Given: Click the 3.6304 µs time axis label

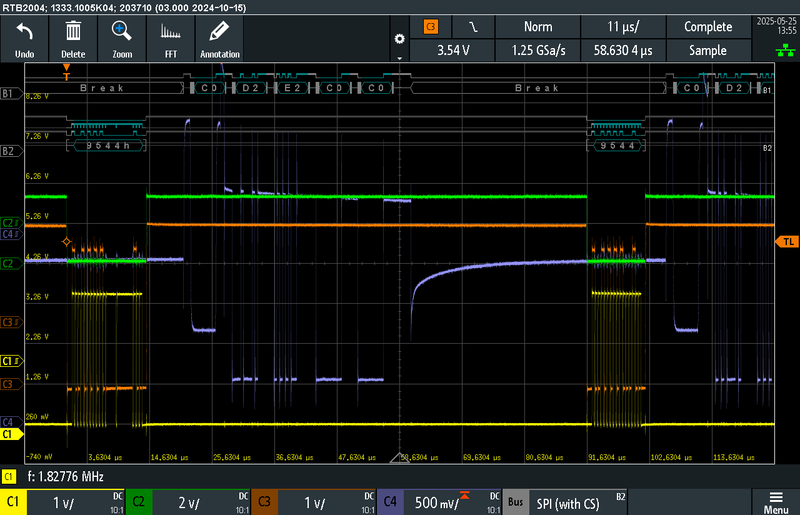Looking at the screenshot, I should click(x=105, y=457).
